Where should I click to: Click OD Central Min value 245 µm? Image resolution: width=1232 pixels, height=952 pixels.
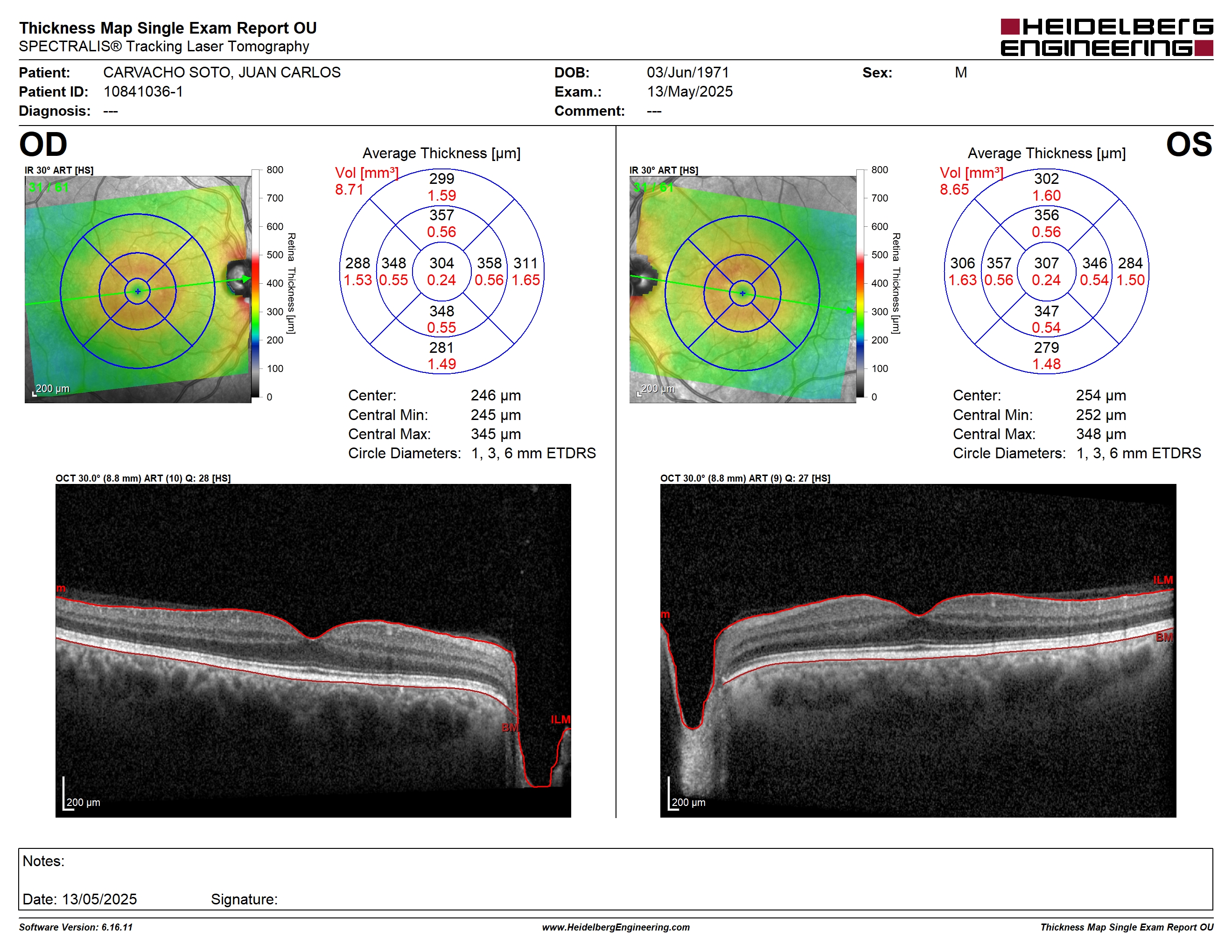click(496, 415)
